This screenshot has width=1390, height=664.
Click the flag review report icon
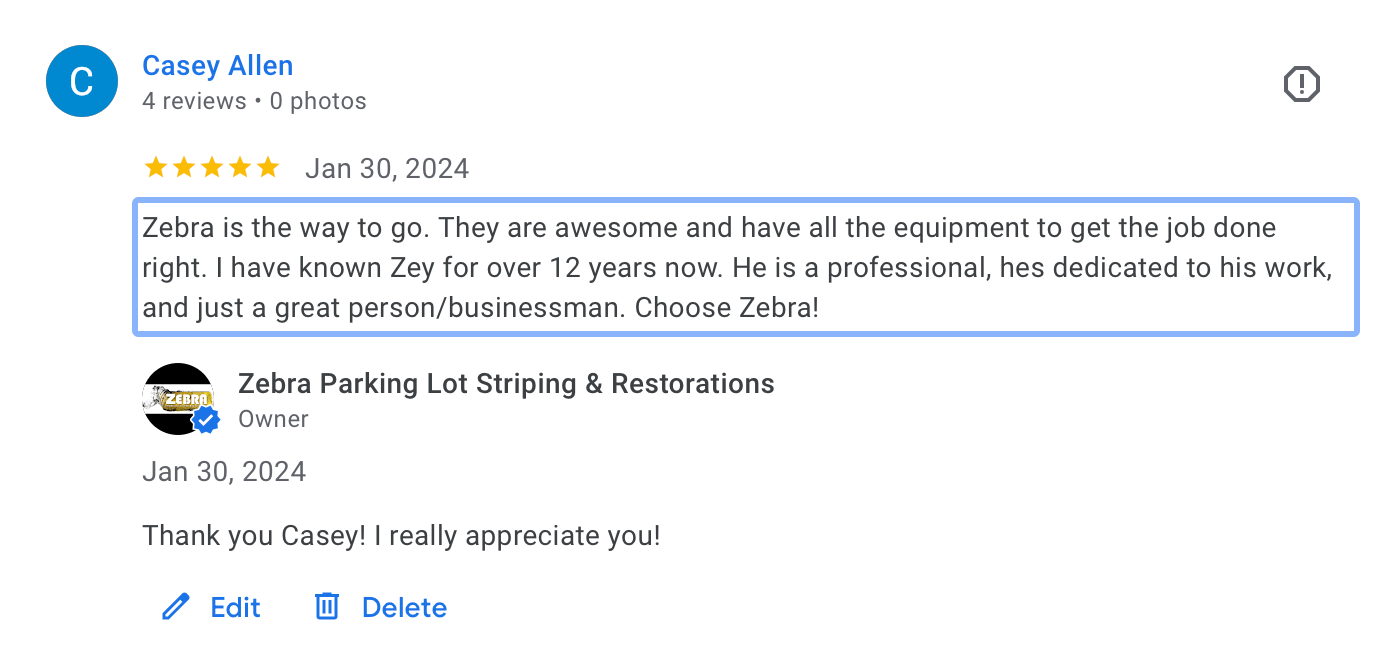tap(1301, 85)
